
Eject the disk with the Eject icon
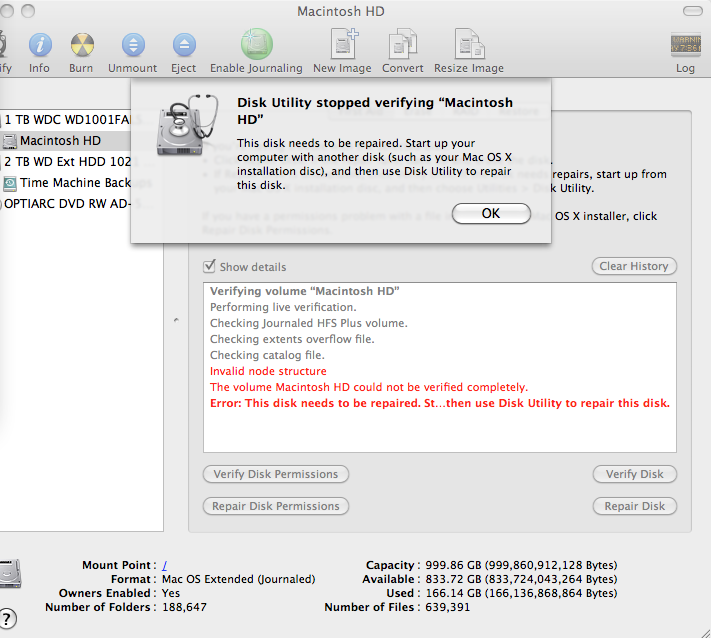point(184,45)
